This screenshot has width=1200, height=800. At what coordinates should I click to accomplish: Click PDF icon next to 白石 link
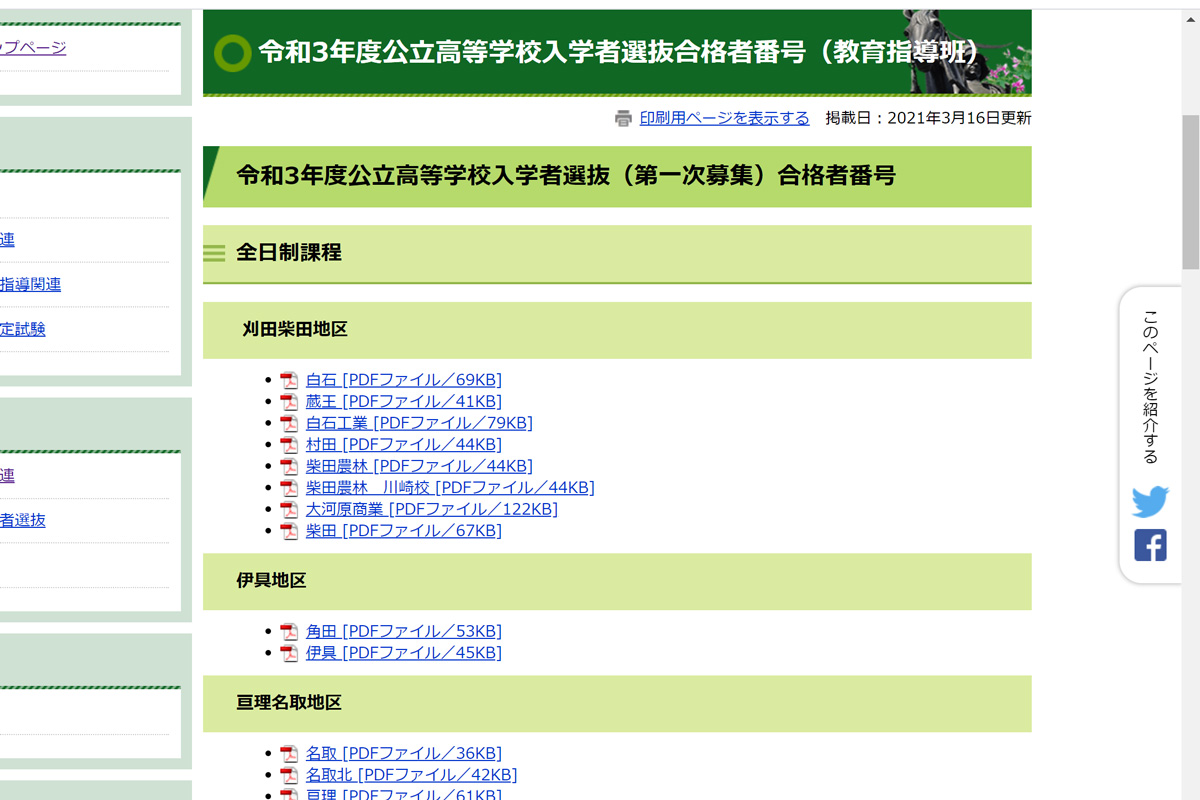click(289, 380)
